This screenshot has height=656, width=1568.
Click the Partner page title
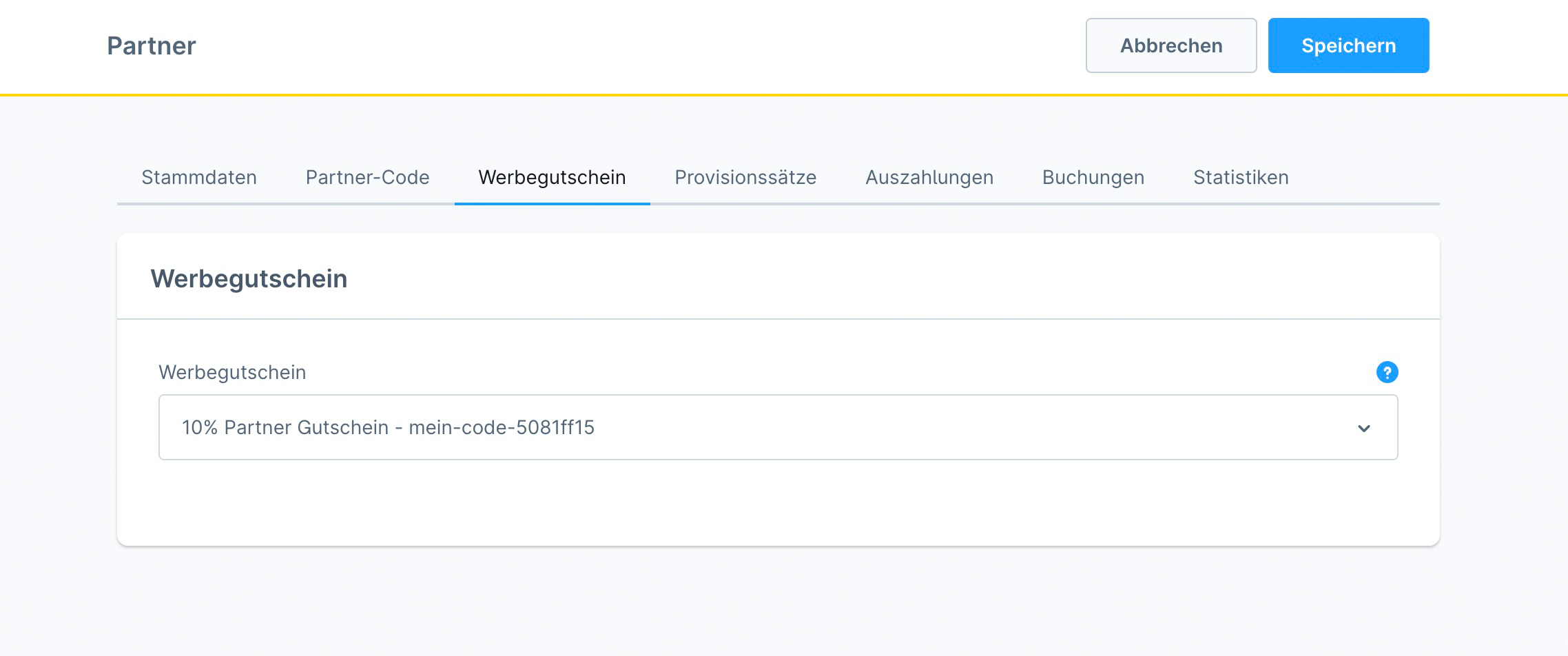tap(152, 45)
